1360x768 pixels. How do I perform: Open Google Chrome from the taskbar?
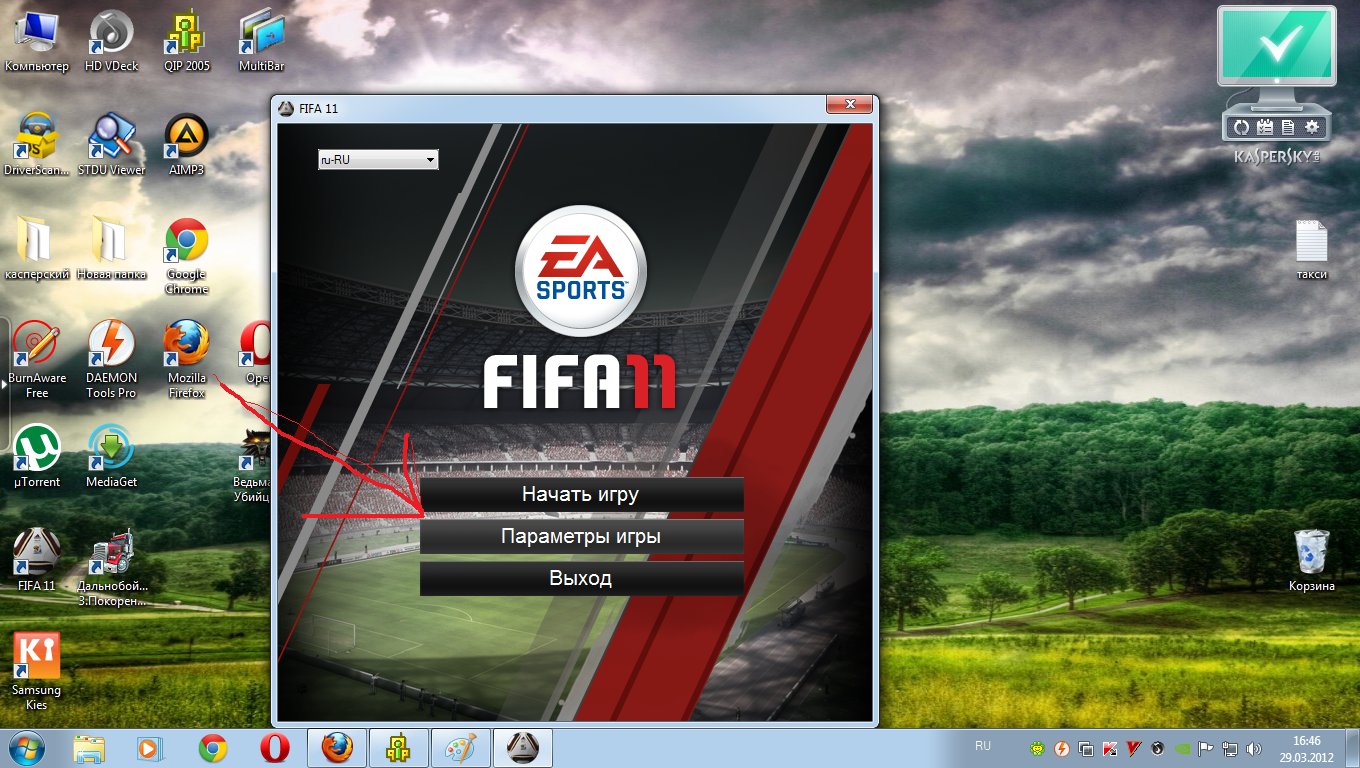(212, 748)
